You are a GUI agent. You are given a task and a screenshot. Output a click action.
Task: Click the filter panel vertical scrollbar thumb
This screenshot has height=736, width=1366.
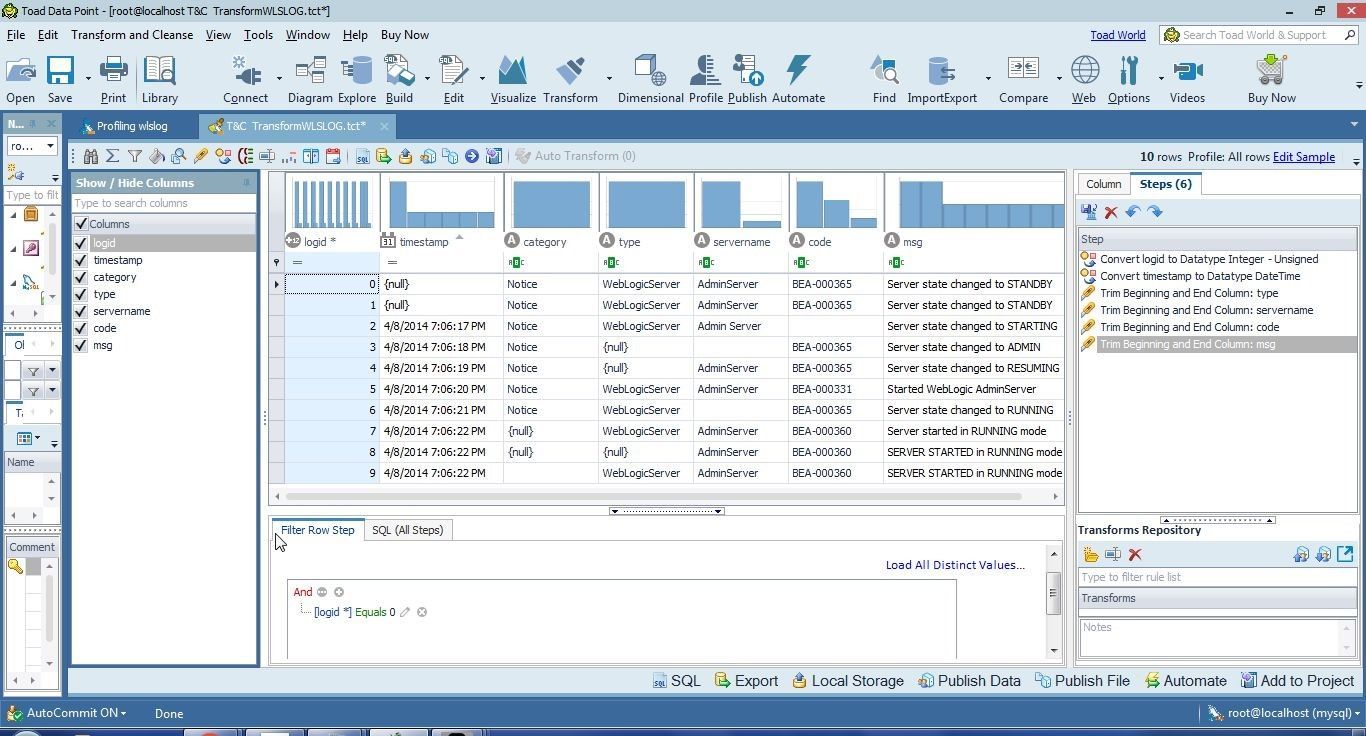[x=1052, y=593]
